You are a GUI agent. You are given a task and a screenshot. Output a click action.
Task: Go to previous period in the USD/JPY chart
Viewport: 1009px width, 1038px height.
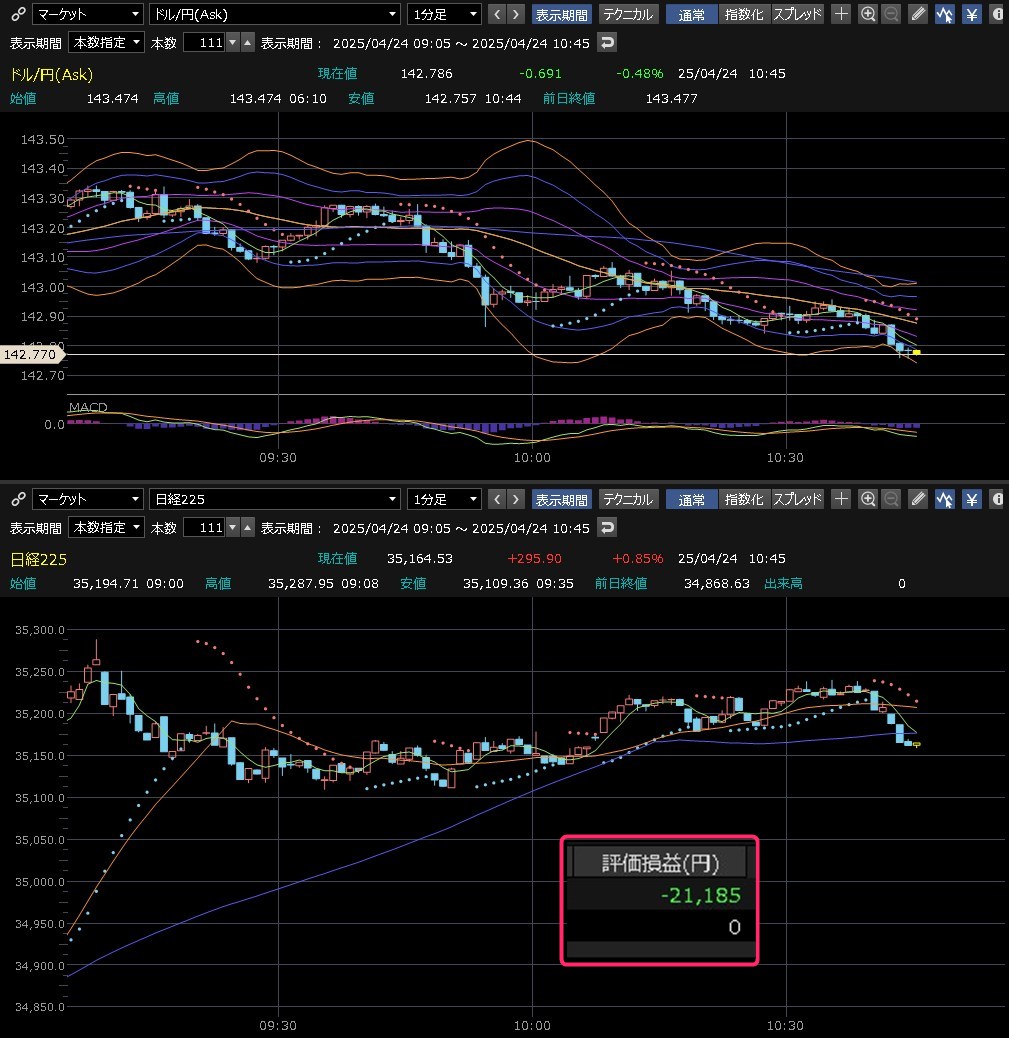point(497,14)
